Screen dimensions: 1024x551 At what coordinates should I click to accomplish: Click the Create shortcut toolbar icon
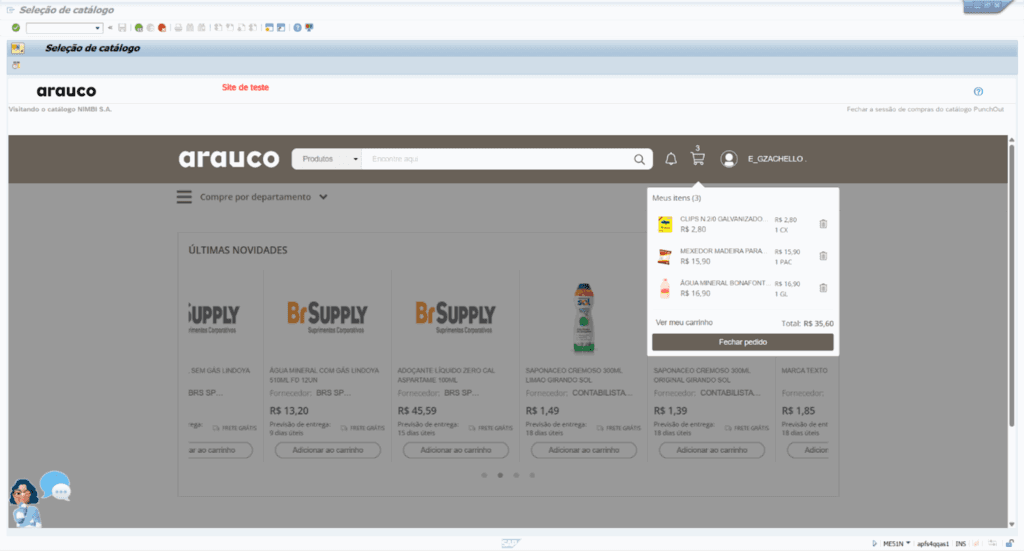pos(281,27)
